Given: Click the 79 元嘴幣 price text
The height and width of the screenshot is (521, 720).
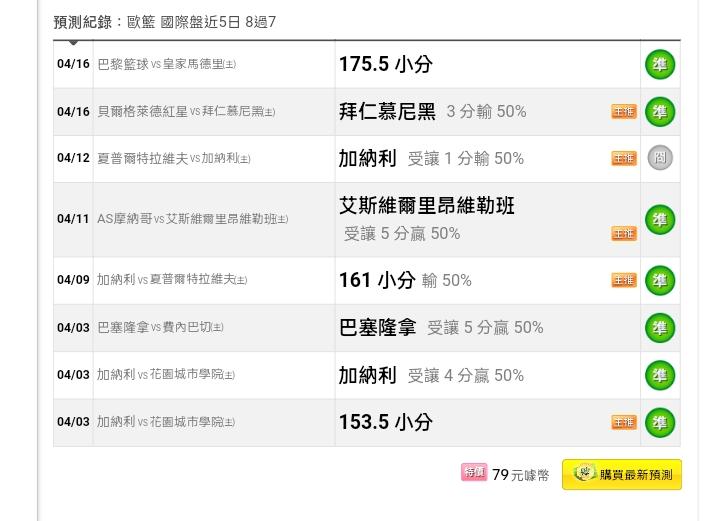Looking at the screenshot, I should [520, 475].
